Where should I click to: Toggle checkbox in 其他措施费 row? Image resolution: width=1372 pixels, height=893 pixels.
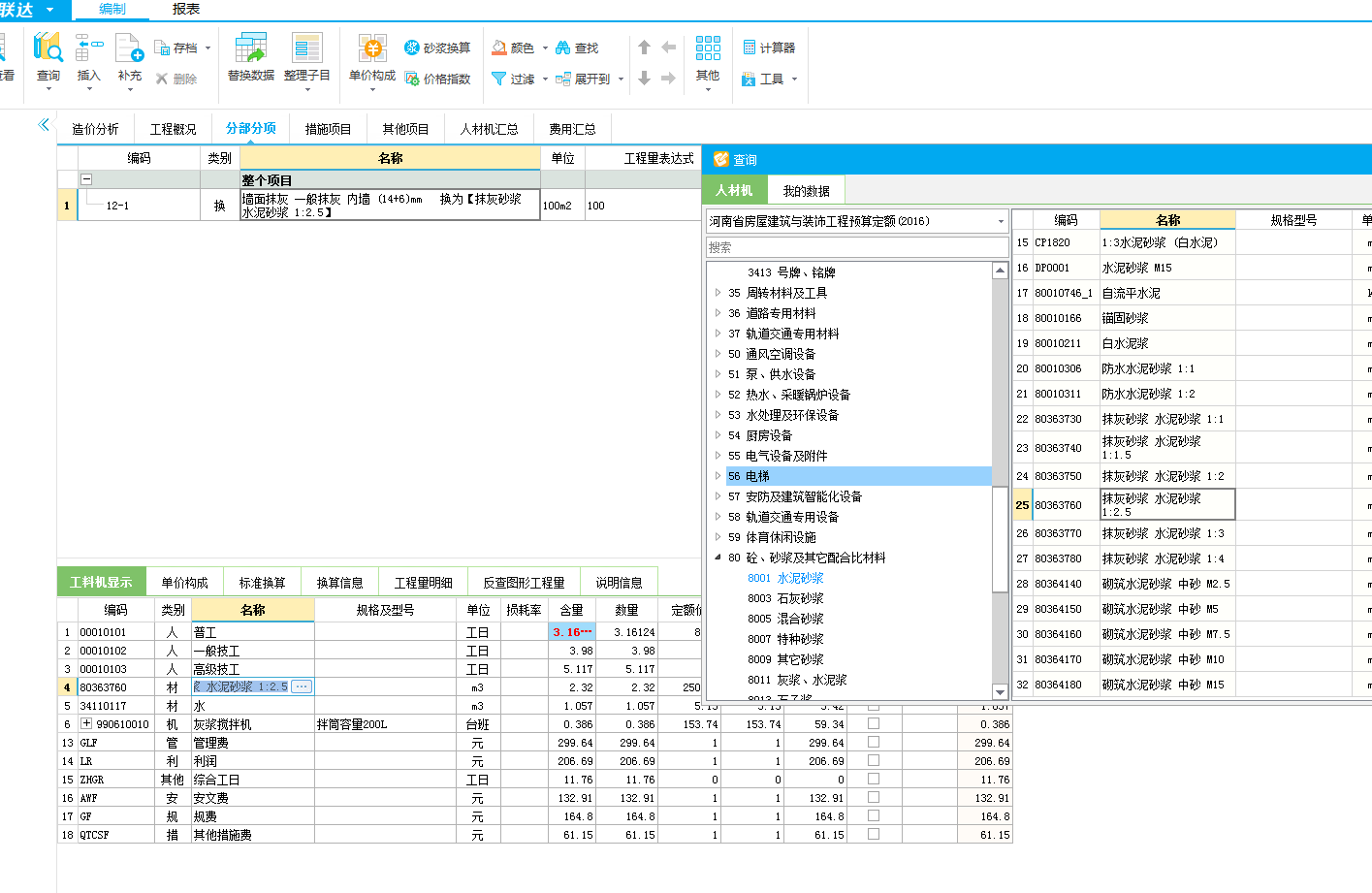click(x=874, y=834)
